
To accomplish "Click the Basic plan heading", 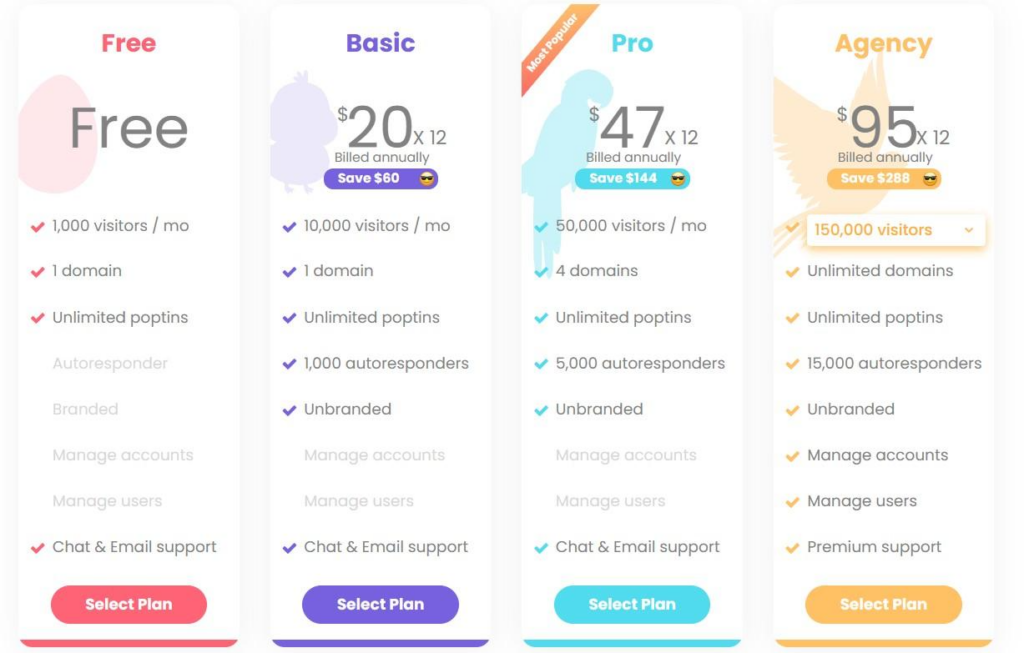I will [380, 43].
